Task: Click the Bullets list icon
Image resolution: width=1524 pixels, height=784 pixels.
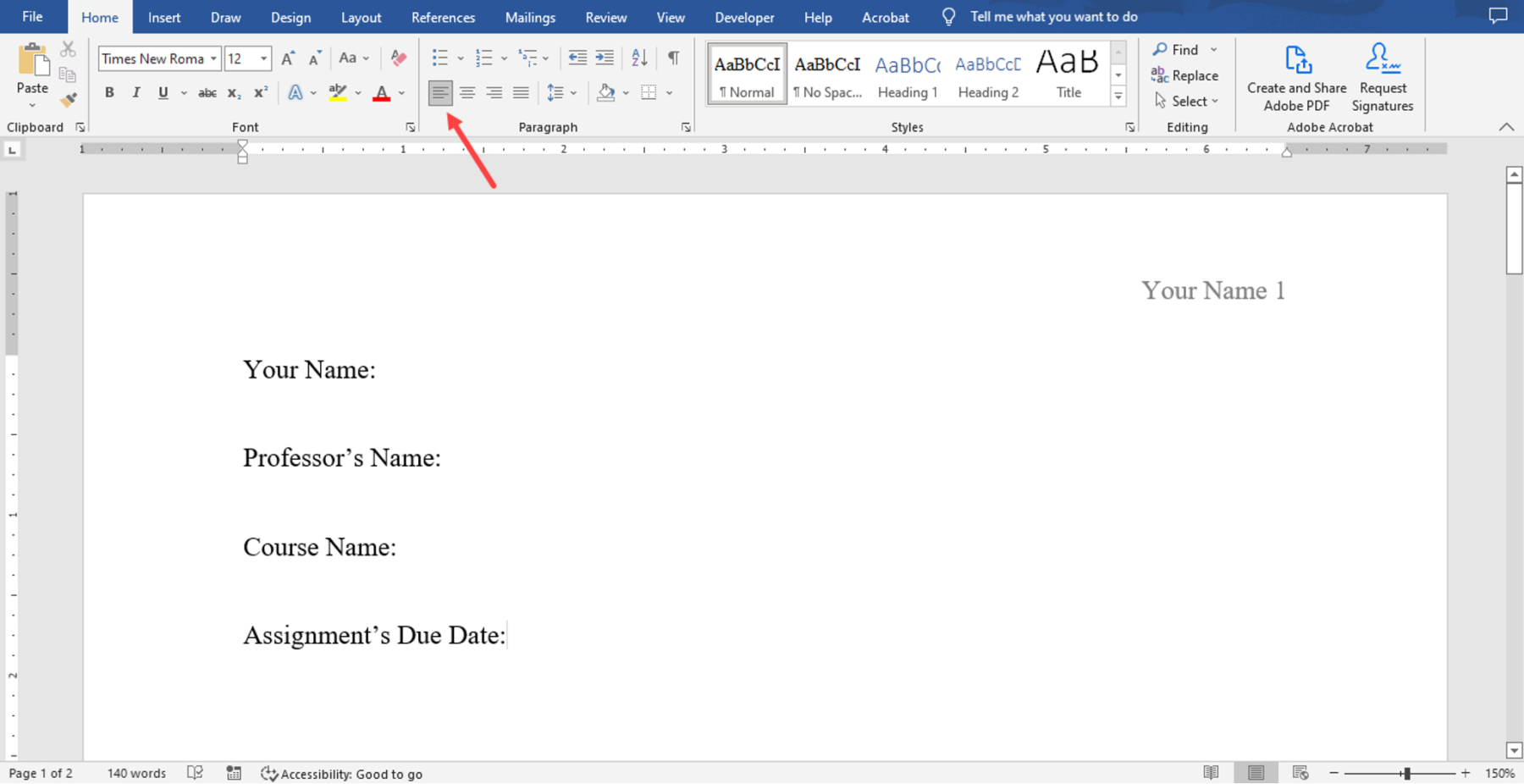Action: (x=440, y=58)
